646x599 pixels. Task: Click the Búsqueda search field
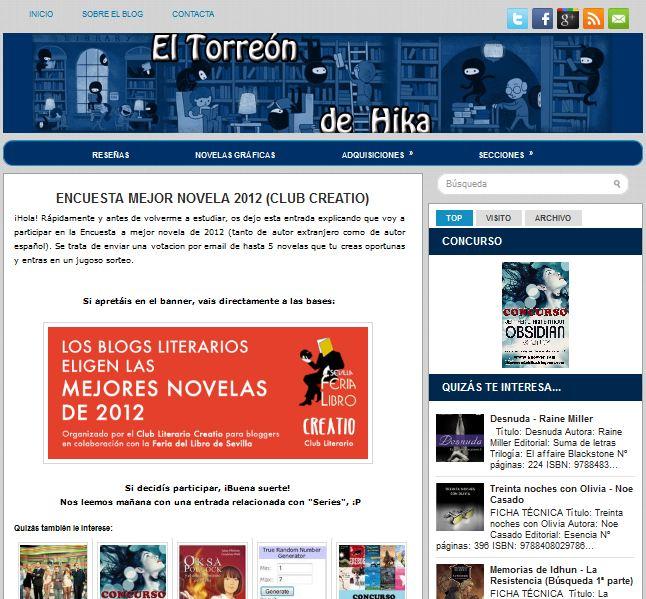tap(532, 184)
